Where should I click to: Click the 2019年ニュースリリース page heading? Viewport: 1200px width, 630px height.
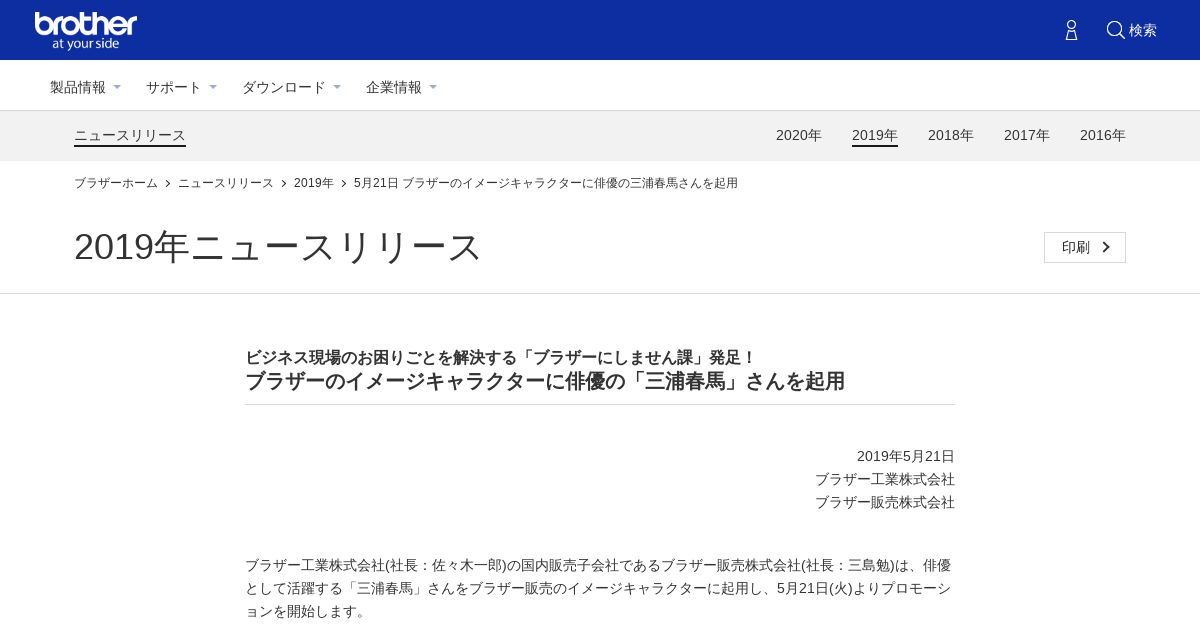[x=278, y=247]
